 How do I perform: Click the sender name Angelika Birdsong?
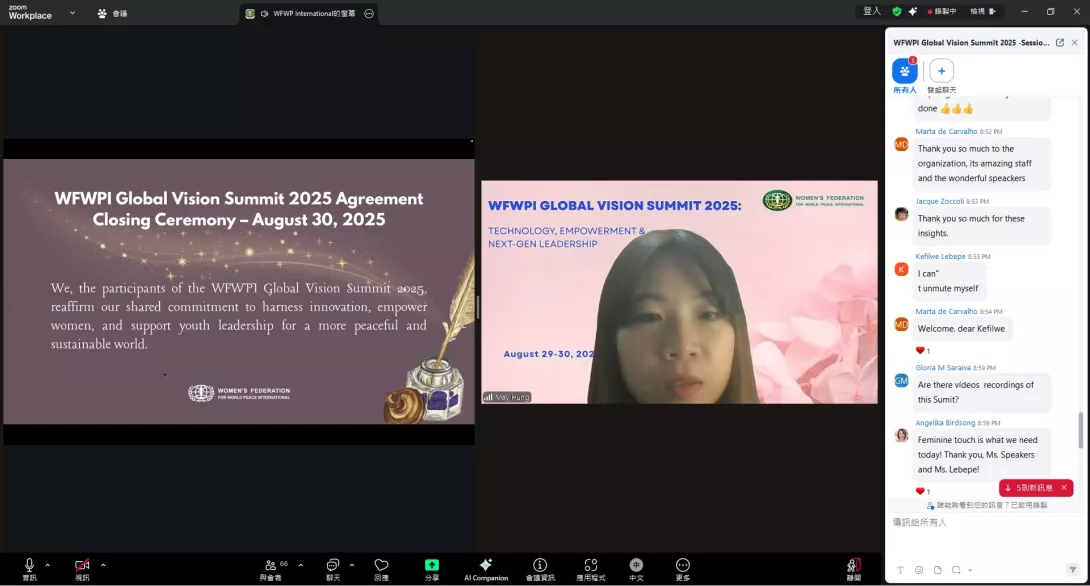(x=945, y=423)
